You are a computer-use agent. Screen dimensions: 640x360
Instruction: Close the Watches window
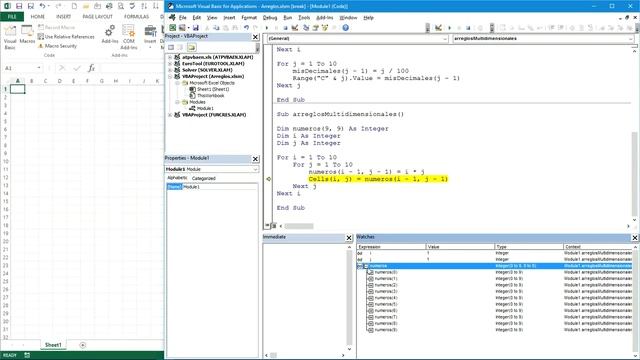(635, 238)
